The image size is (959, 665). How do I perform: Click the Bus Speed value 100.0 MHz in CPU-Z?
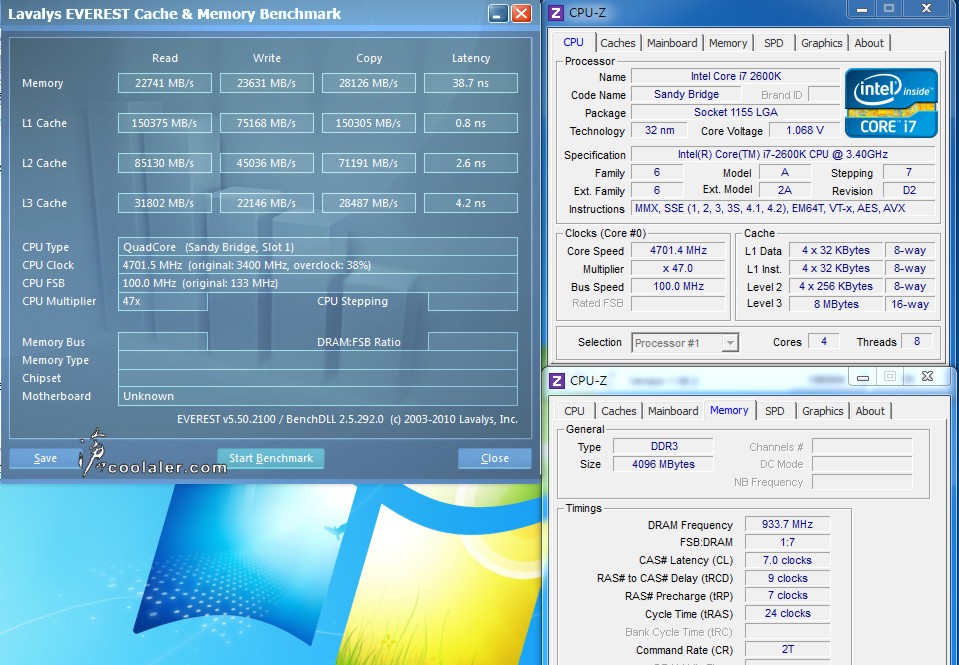pos(678,286)
